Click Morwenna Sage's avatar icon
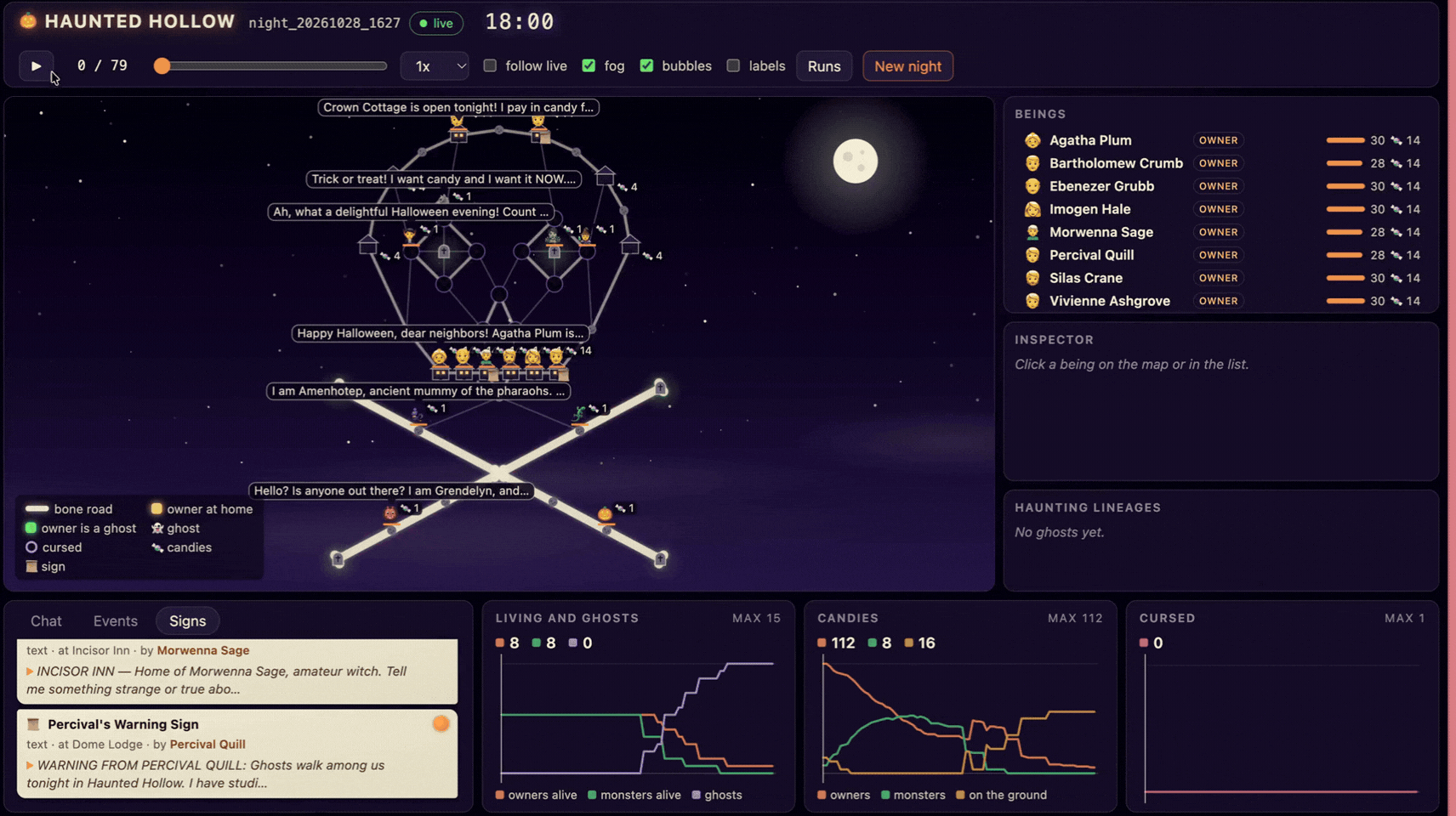1456x816 pixels. 1032,232
